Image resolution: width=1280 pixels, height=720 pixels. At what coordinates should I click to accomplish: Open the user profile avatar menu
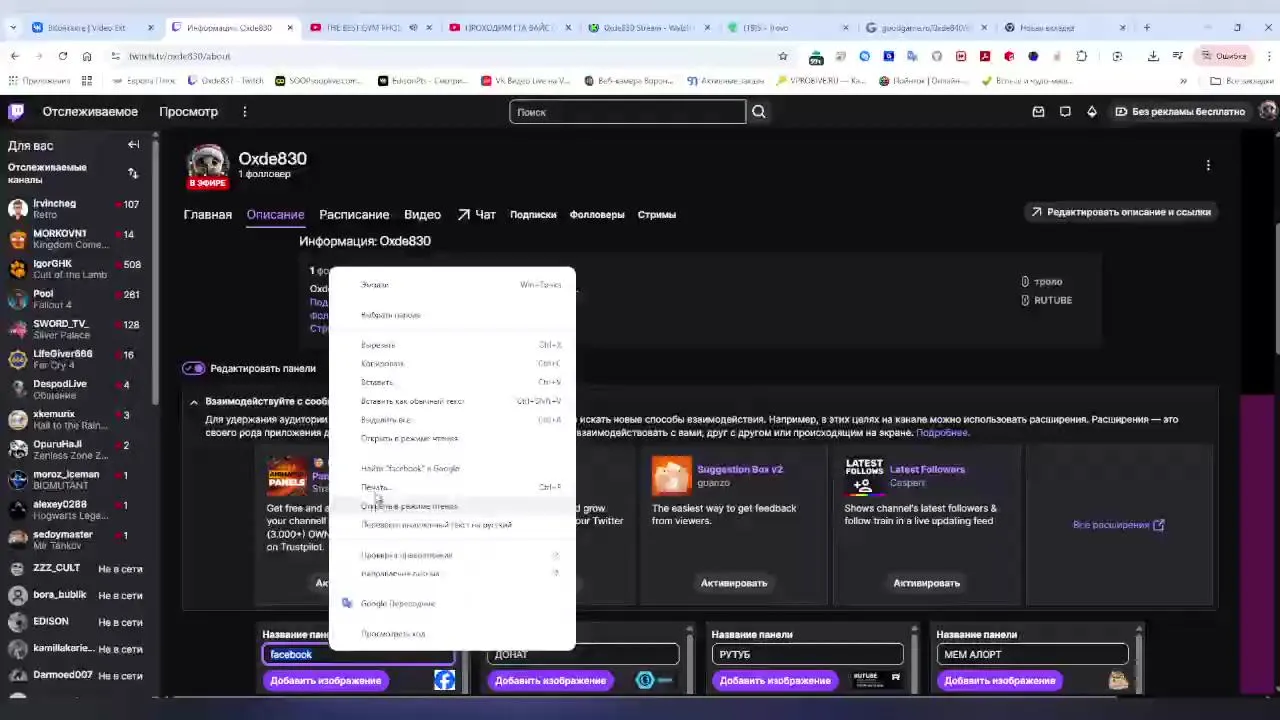pos(1268,112)
